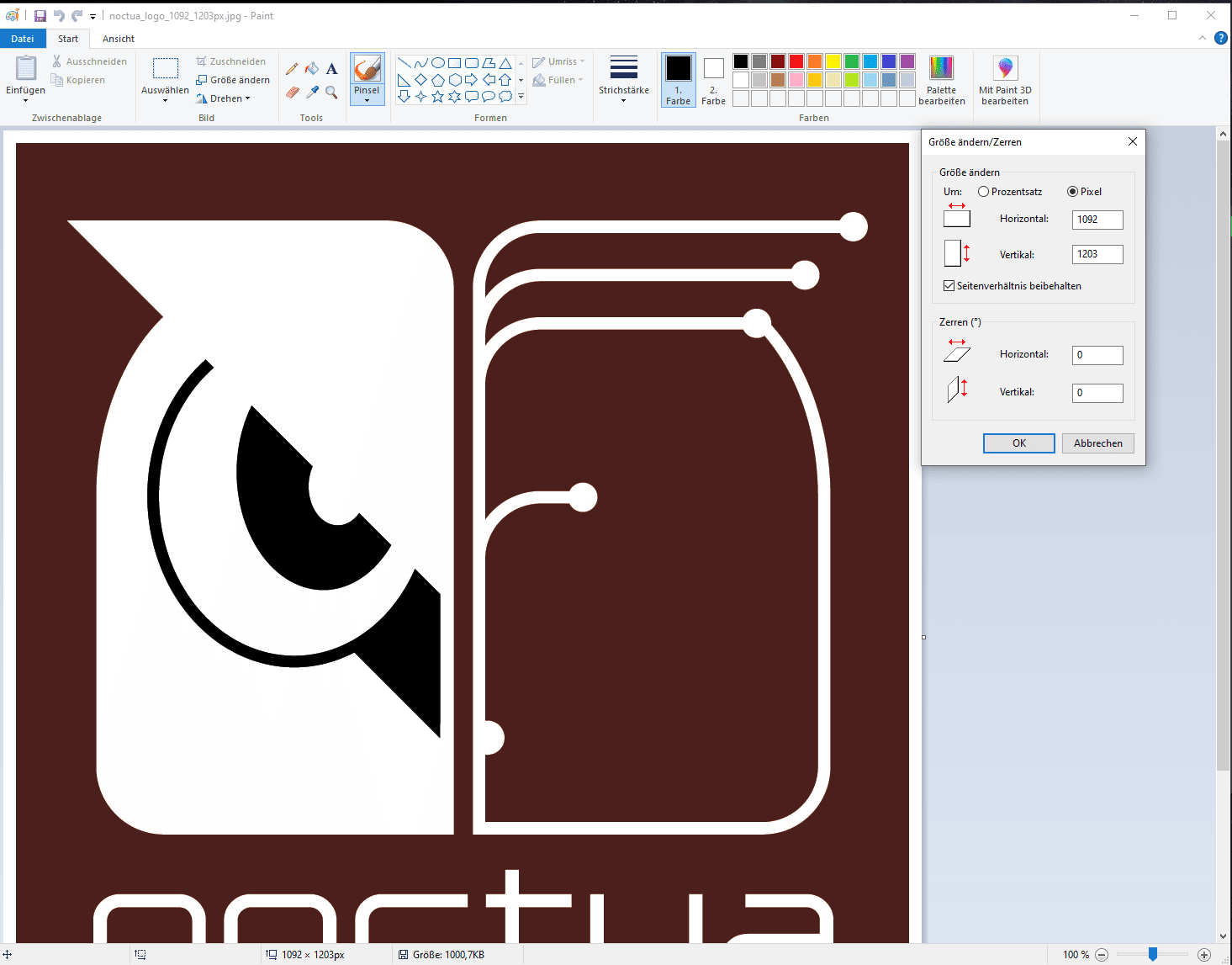Click Ausschneiden in ribbon
1232x965 pixels.
point(89,61)
